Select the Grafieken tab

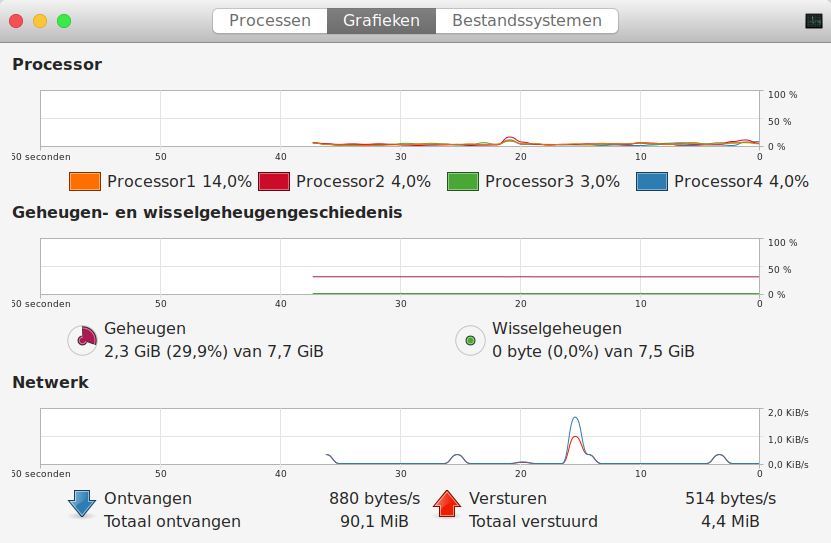381,20
